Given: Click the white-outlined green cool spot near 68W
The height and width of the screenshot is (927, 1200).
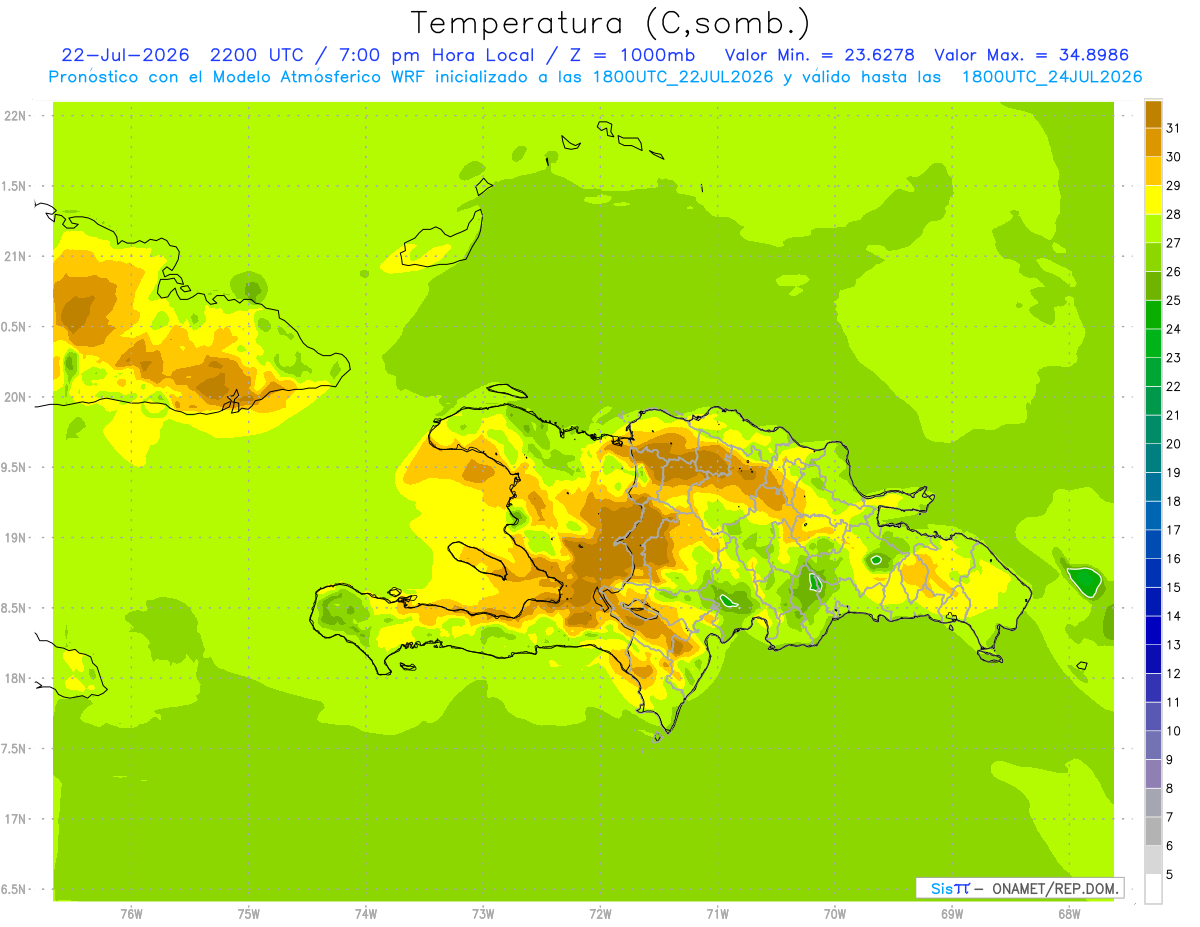Looking at the screenshot, I should point(1084,581).
